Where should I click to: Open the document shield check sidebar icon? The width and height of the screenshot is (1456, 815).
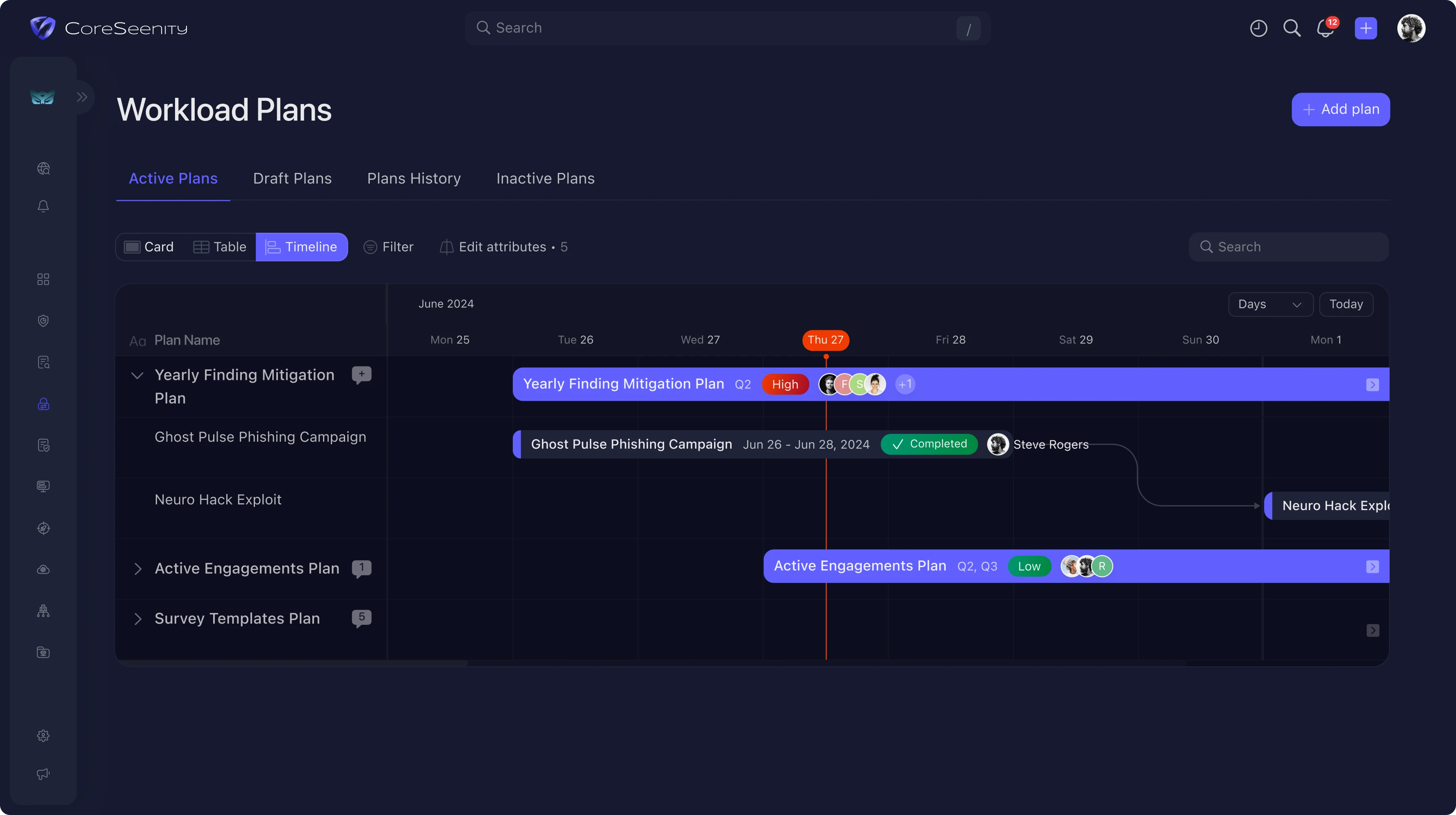[43, 445]
